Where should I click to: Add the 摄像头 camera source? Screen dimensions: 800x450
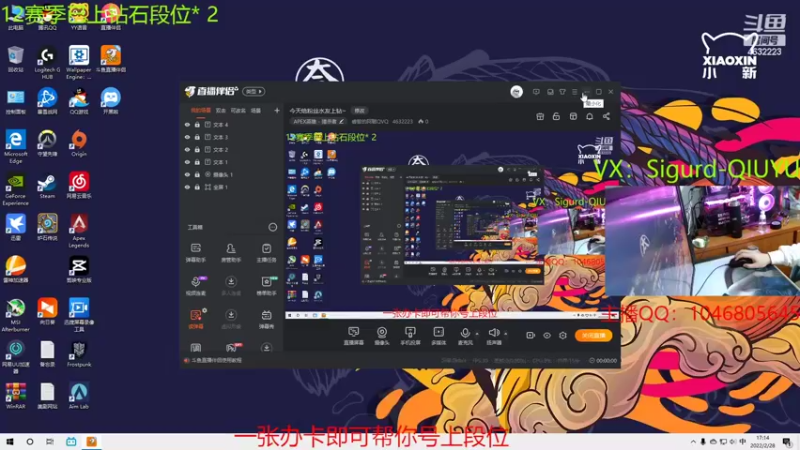click(x=382, y=336)
